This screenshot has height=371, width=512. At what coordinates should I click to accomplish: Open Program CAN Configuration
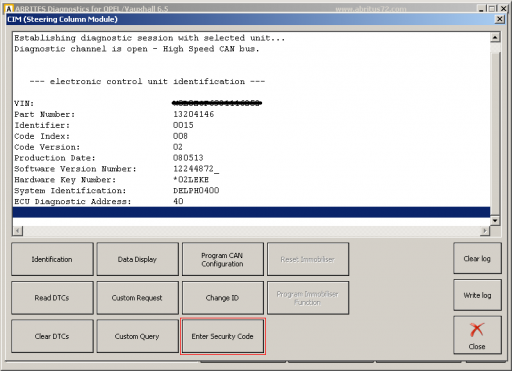(x=223, y=259)
